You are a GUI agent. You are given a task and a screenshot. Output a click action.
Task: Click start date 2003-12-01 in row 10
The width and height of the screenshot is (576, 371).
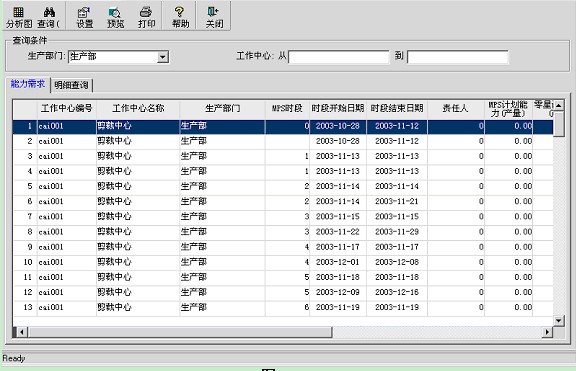[338, 262]
